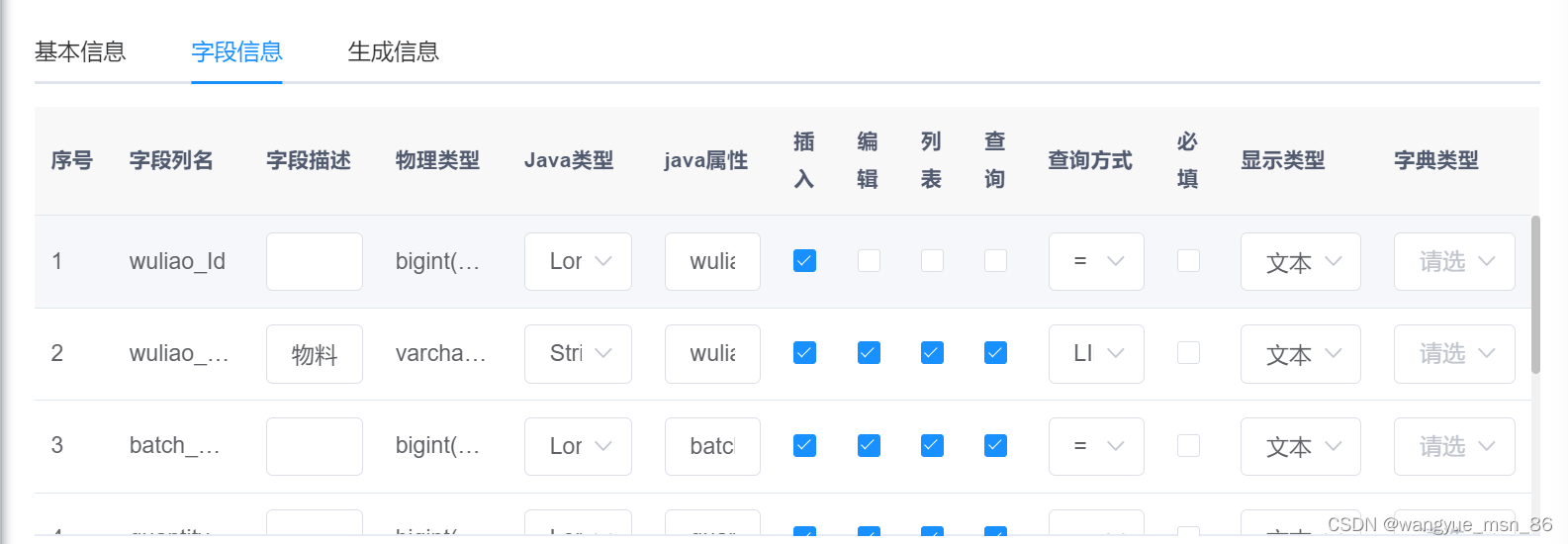1568x544 pixels.
Task: Click the 序号 column header
Action: [x=72, y=160]
